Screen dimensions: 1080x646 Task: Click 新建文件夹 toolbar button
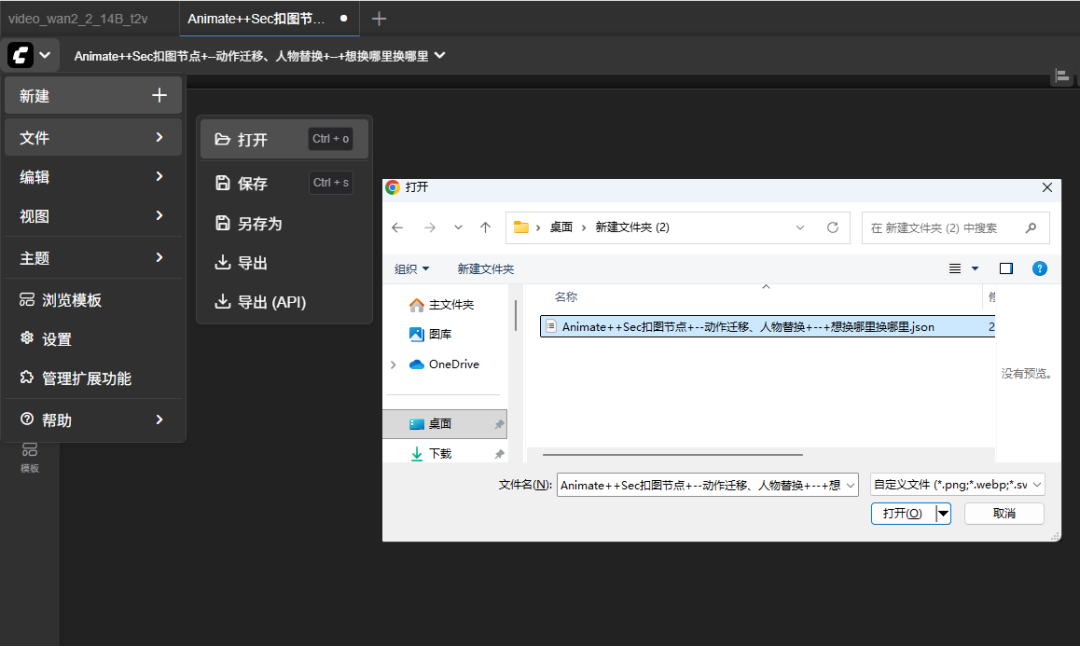pos(486,269)
